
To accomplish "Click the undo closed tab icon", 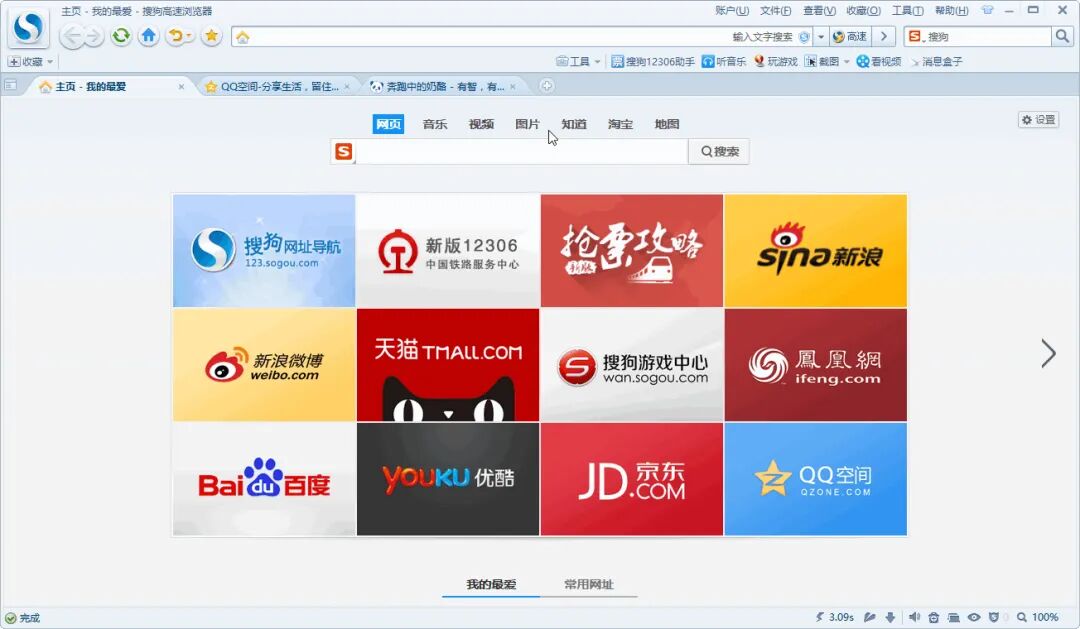I will click(x=176, y=36).
